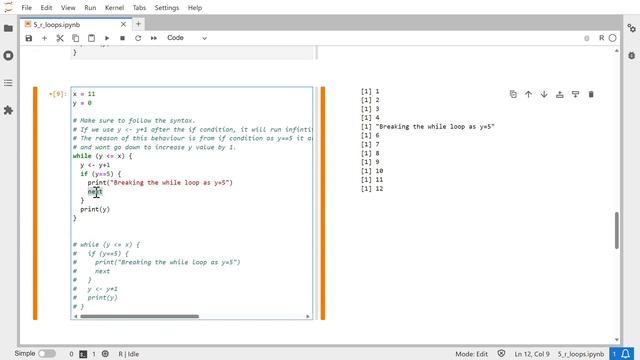Click inside the code line print(y)
Image resolution: width=640 pixels, height=360 pixels.
[95, 209]
